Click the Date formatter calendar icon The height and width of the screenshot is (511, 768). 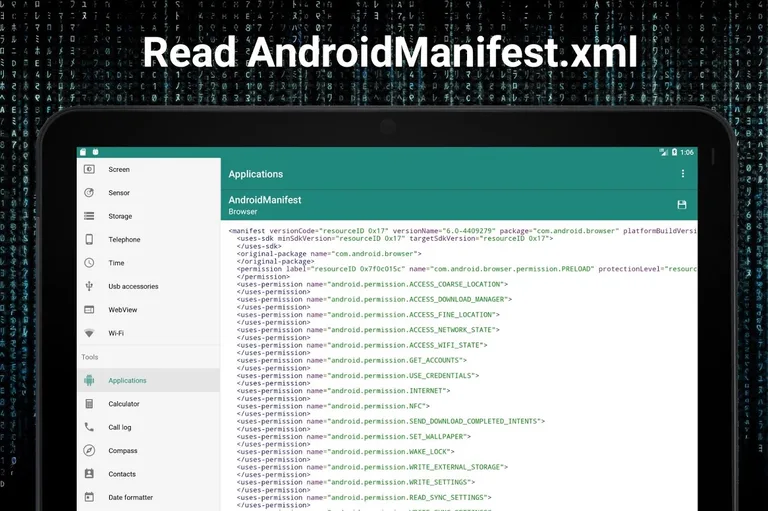[x=89, y=497]
